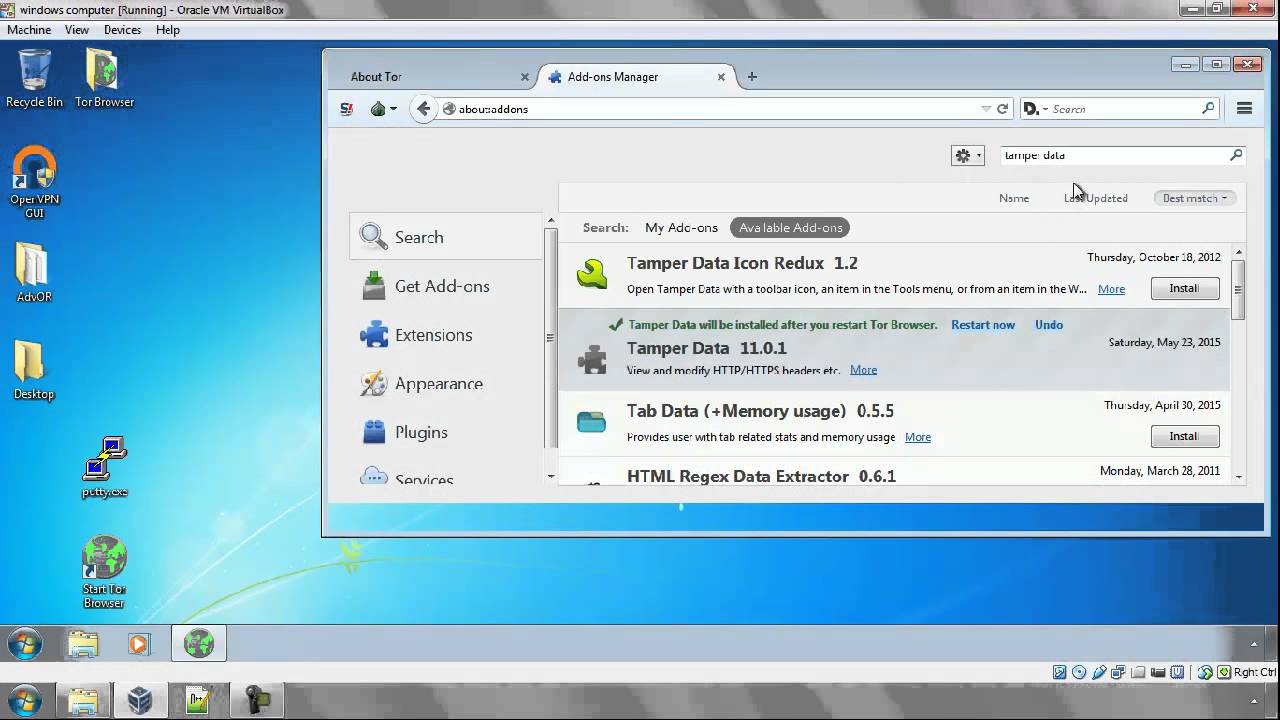Click the Tab Data folder icon
The height and width of the screenshot is (720, 1280).
coord(592,423)
